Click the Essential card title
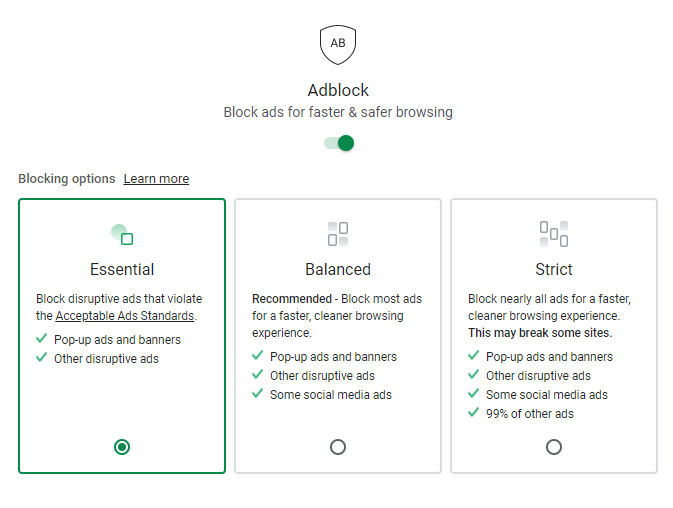The width and height of the screenshot is (673, 508). click(122, 269)
